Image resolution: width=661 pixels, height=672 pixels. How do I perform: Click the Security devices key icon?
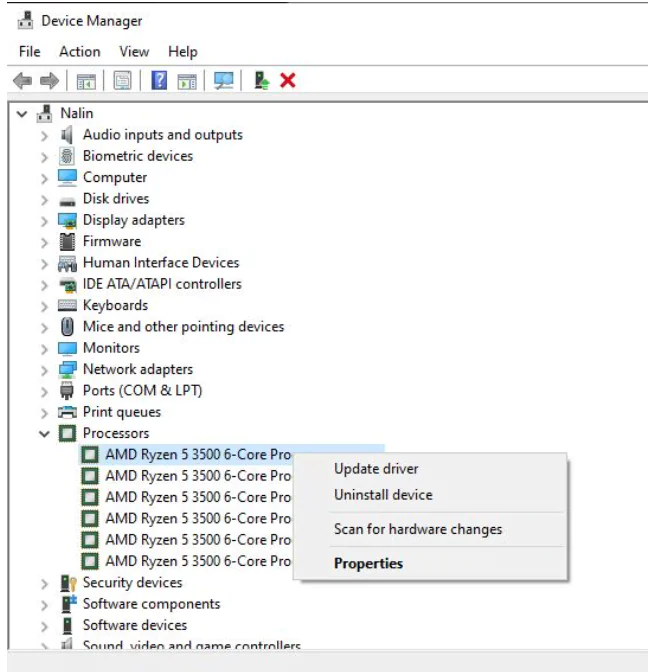[68, 583]
